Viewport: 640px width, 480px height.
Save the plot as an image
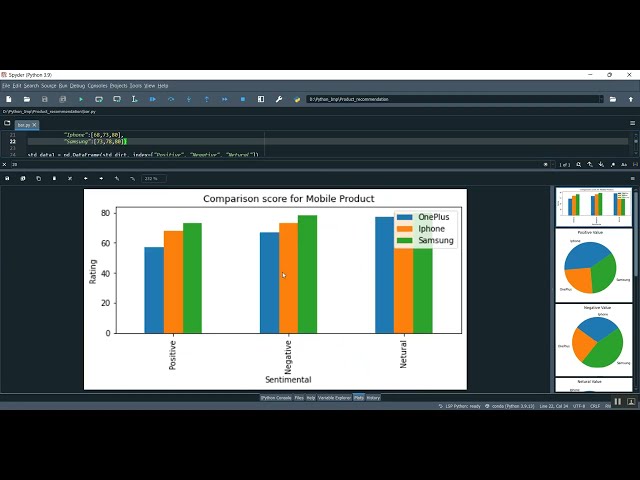click(x=7, y=178)
